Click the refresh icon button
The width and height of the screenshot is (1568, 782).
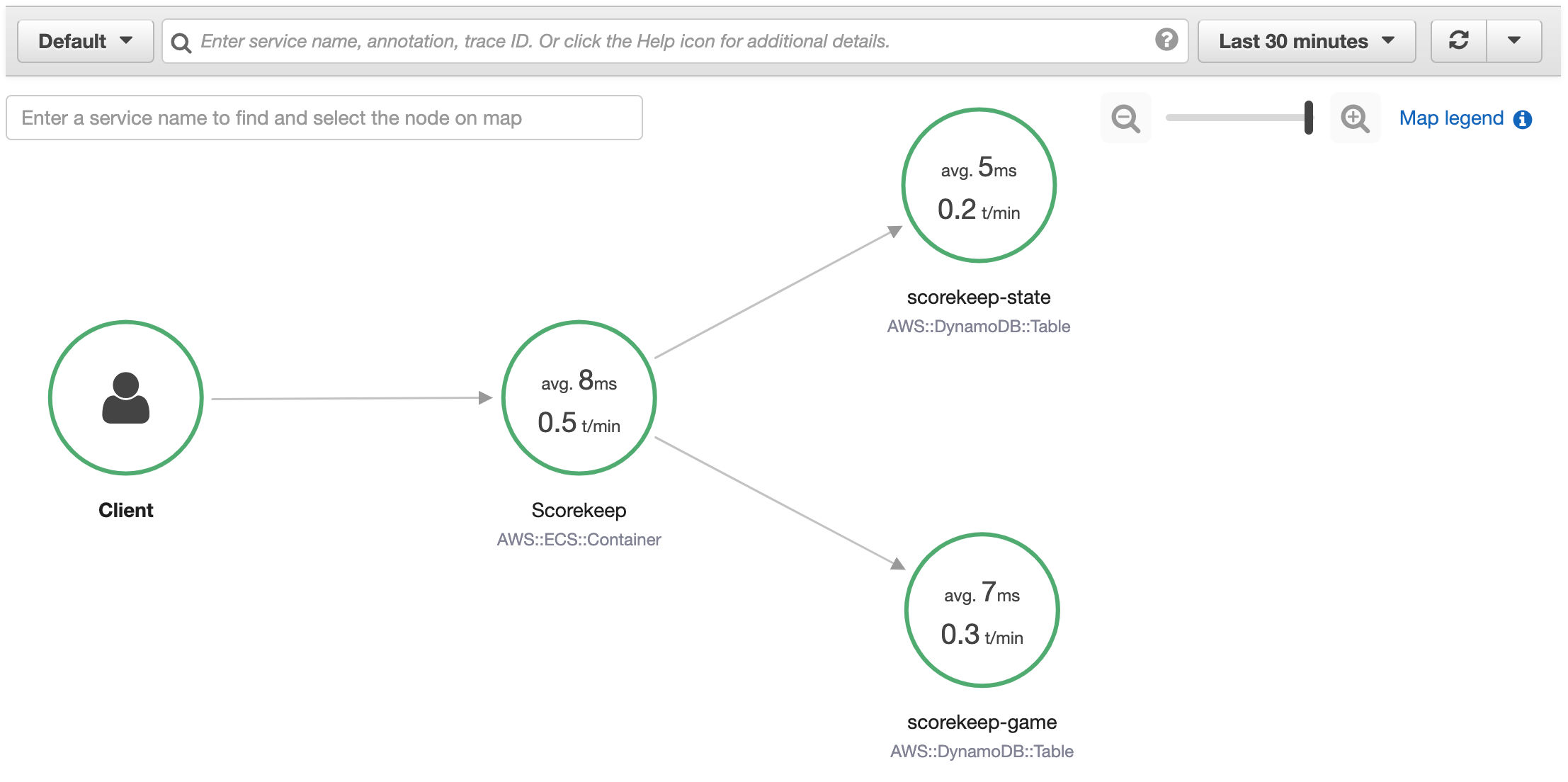pos(1459,41)
